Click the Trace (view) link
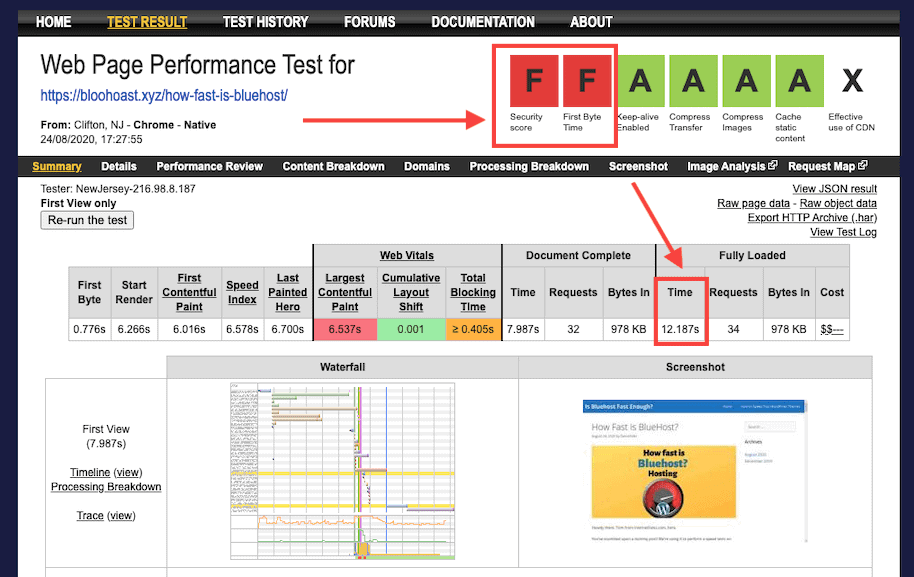This screenshot has height=577, width=914. [x=121, y=515]
